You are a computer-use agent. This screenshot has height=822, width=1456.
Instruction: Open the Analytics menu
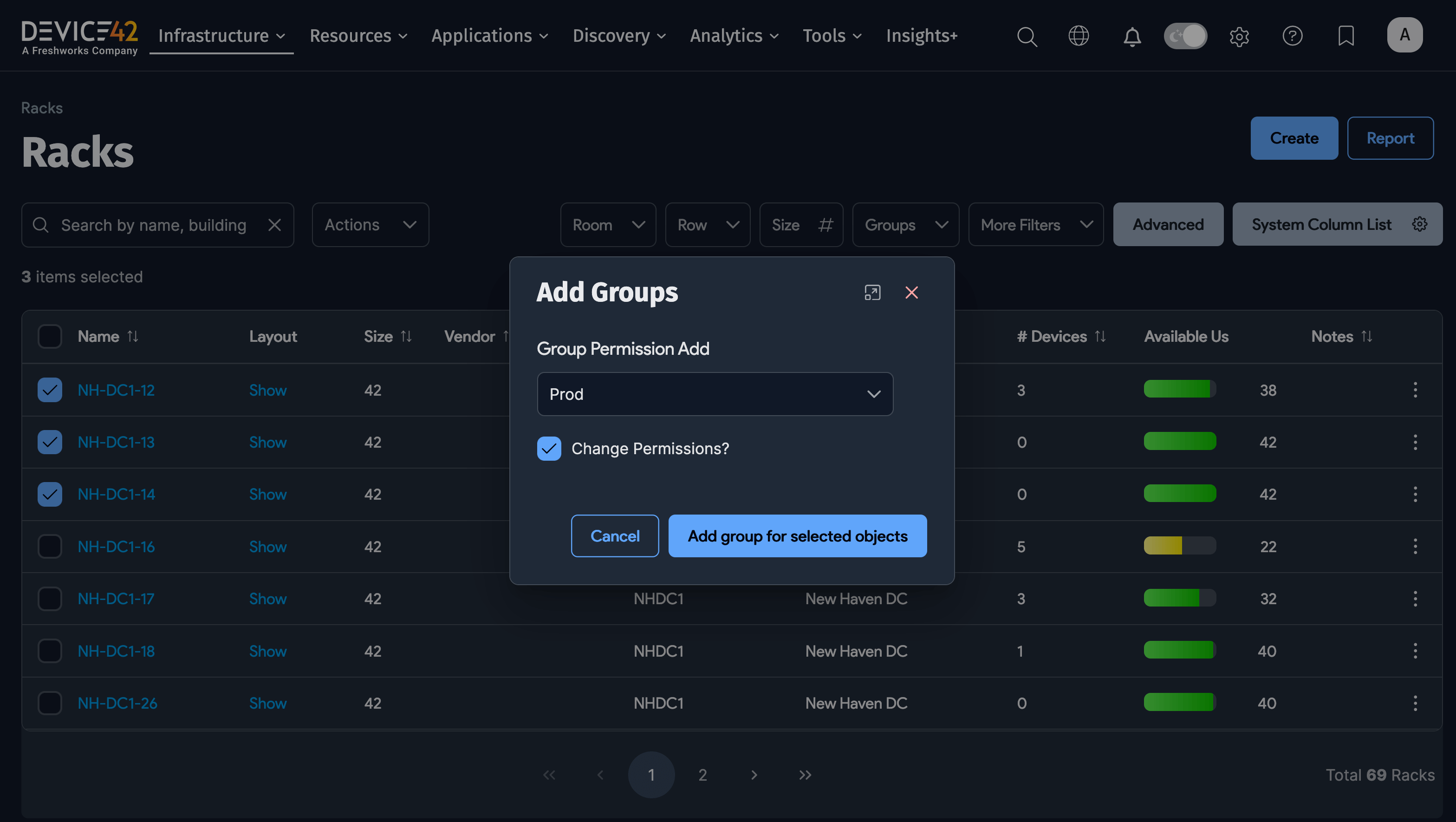pyautogui.click(x=733, y=36)
